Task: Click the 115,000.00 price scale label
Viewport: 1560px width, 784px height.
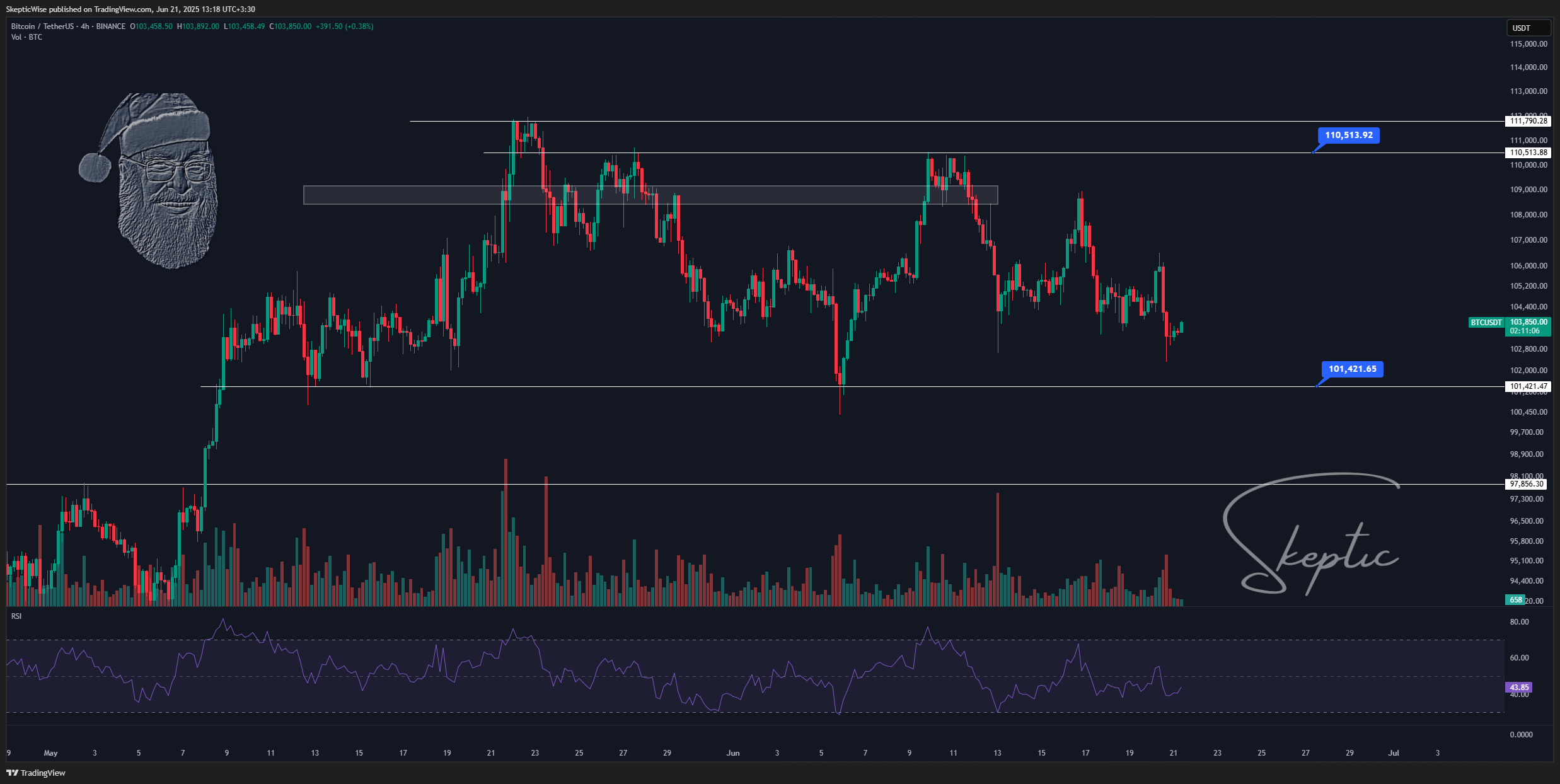Action: [1528, 44]
